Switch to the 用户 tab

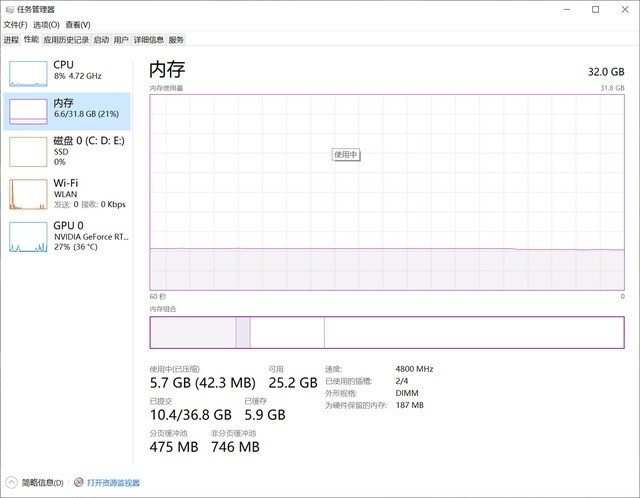[121, 40]
